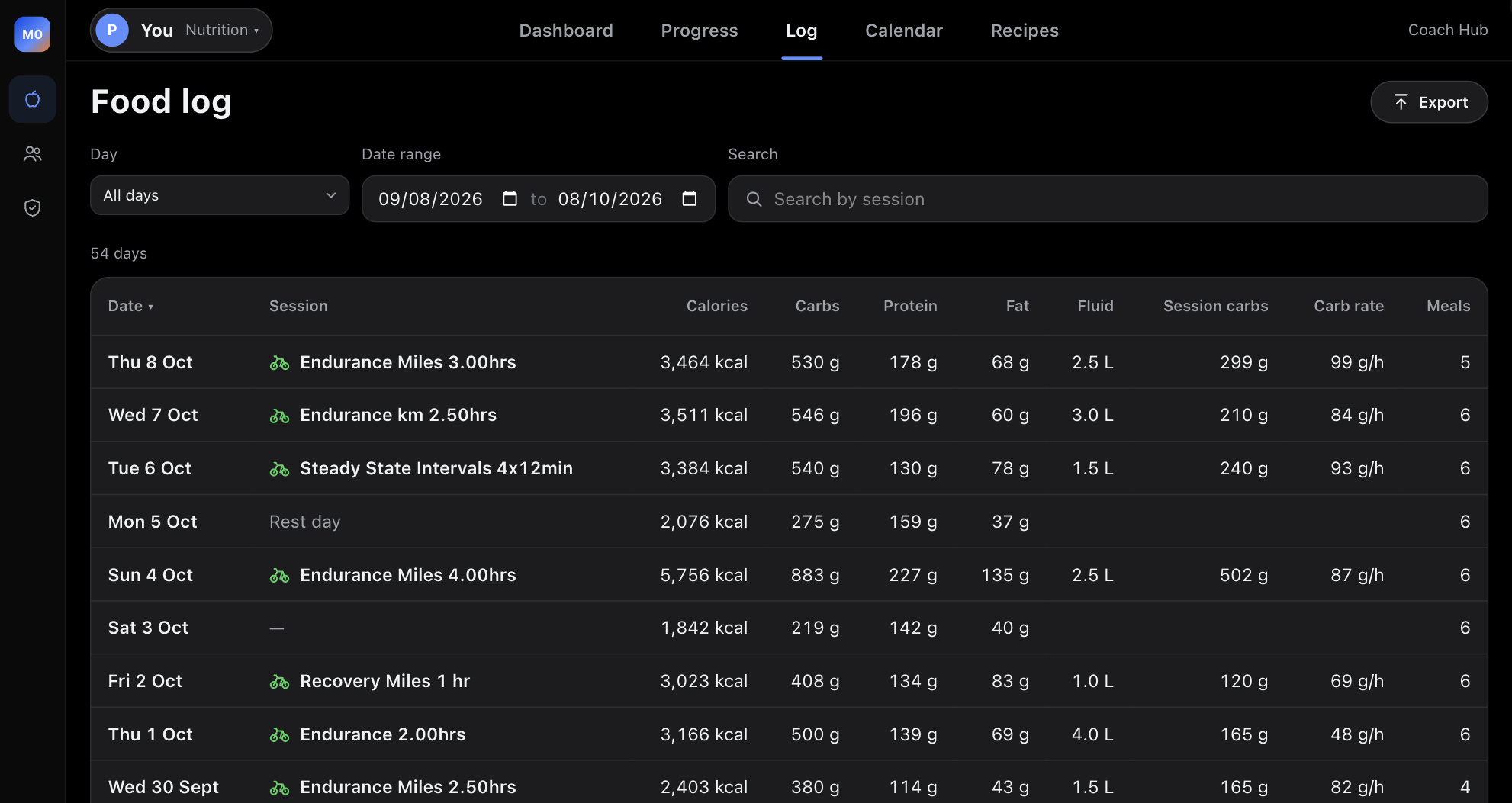Open the athletes people icon in sidebar
Screen dimensions: 1512x803
(32, 154)
